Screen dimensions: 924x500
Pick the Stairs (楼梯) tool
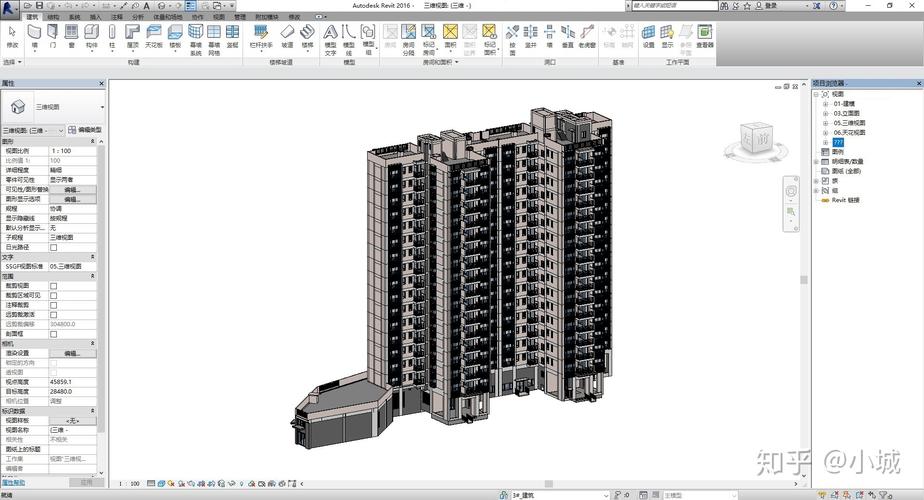tap(308, 36)
